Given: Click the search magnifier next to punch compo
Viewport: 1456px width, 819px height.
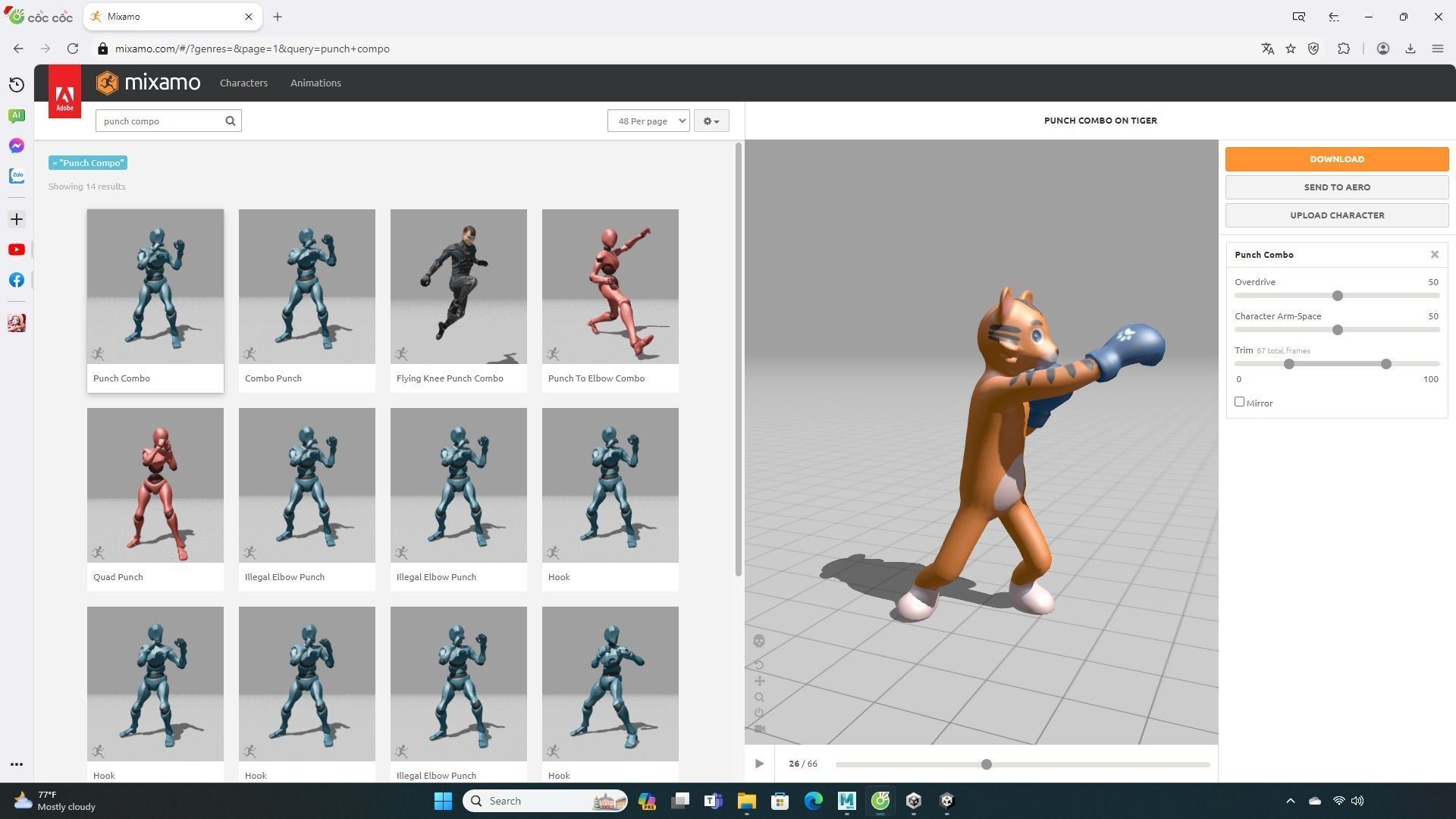Looking at the screenshot, I should click(x=231, y=121).
